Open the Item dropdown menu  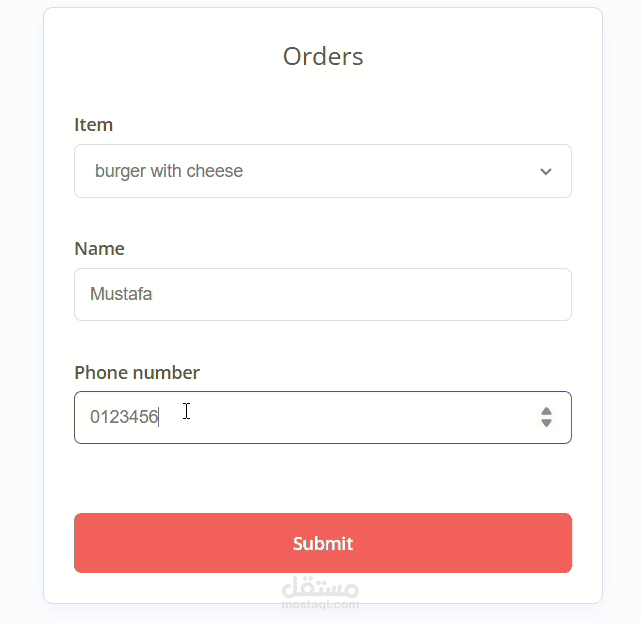point(322,171)
